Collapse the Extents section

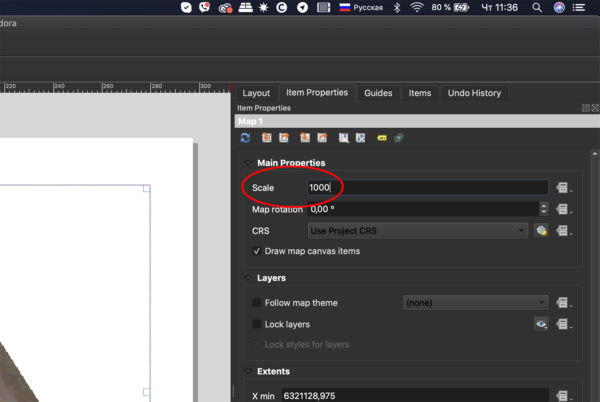tap(248, 371)
